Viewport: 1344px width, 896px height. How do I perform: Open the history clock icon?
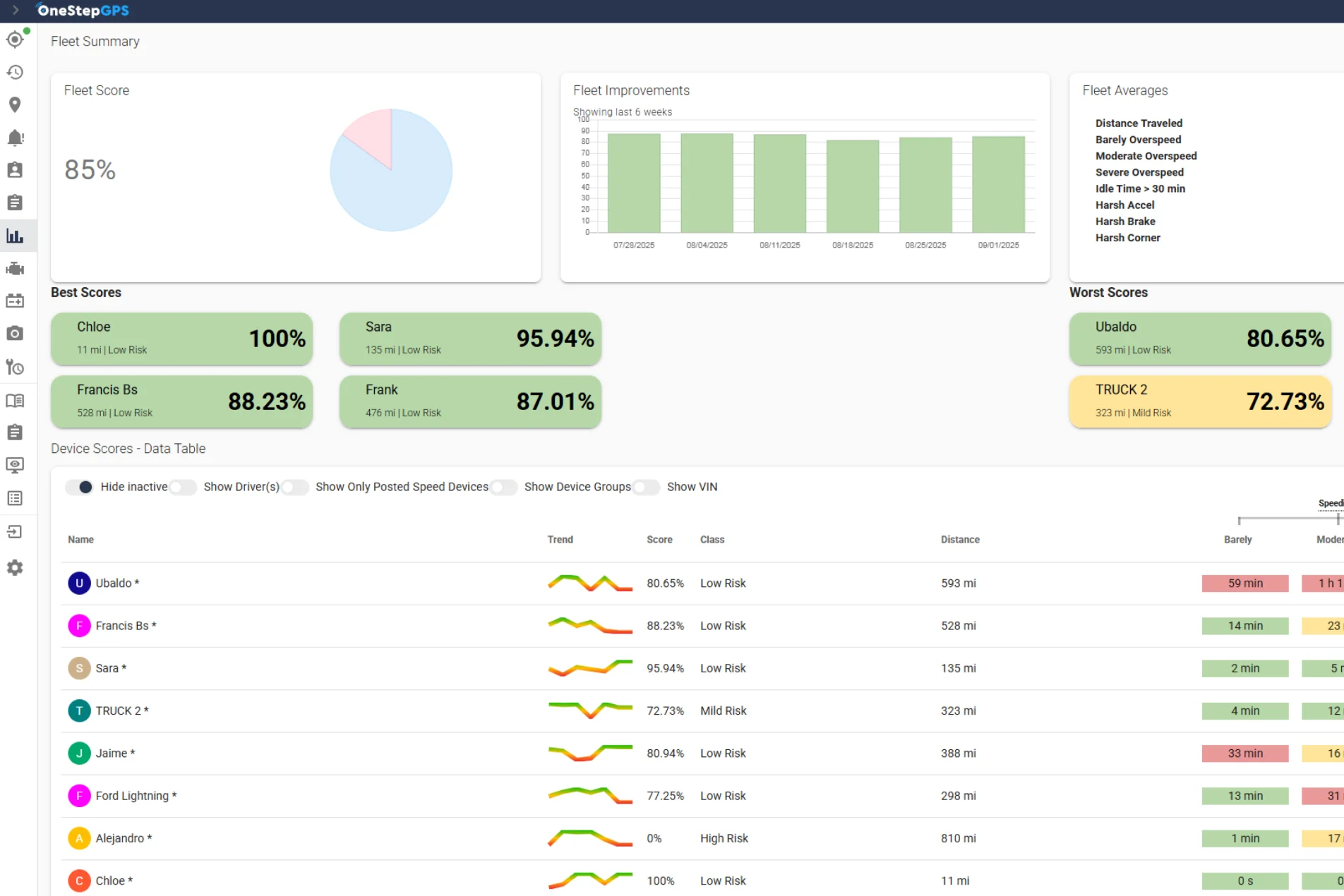coord(15,72)
